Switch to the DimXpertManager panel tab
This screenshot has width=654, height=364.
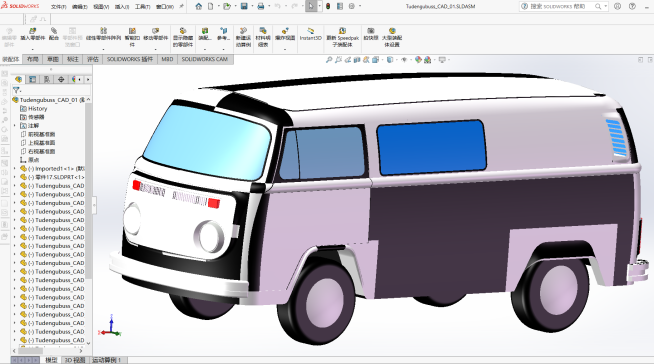(x=61, y=79)
